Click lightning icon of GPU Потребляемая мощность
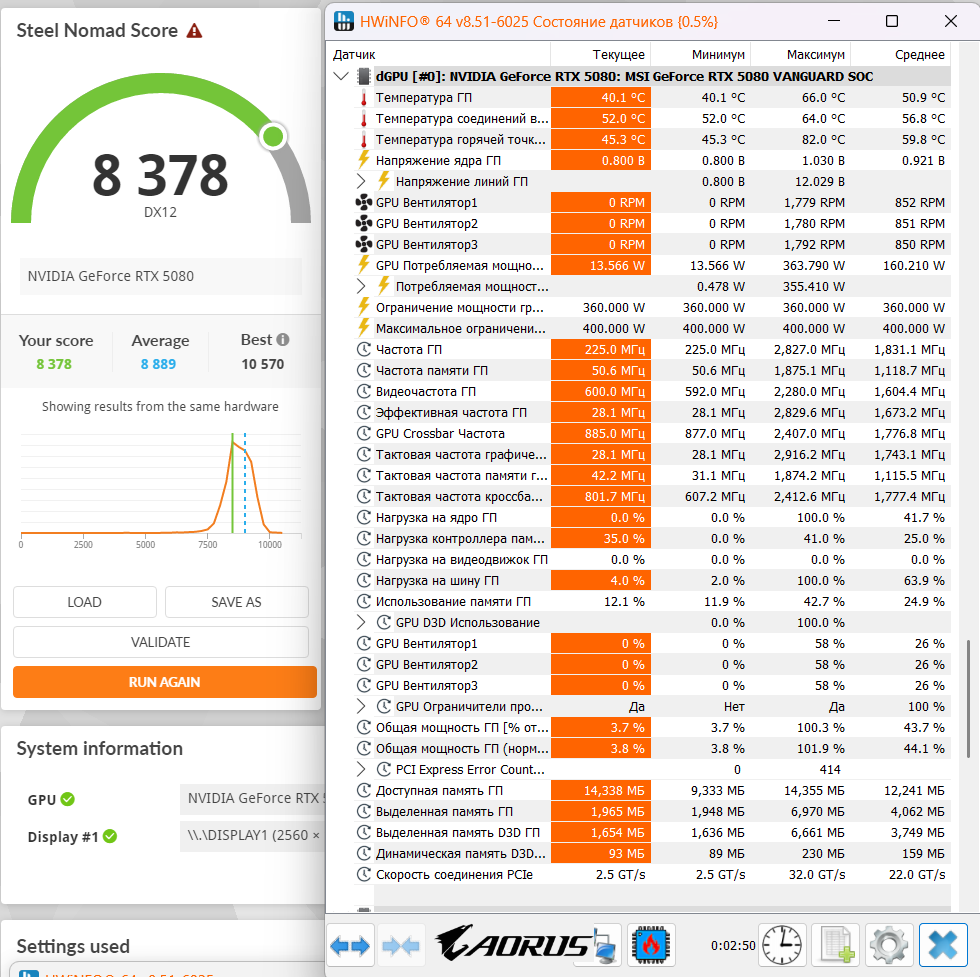Screen dimensions: 980x977 [363, 265]
